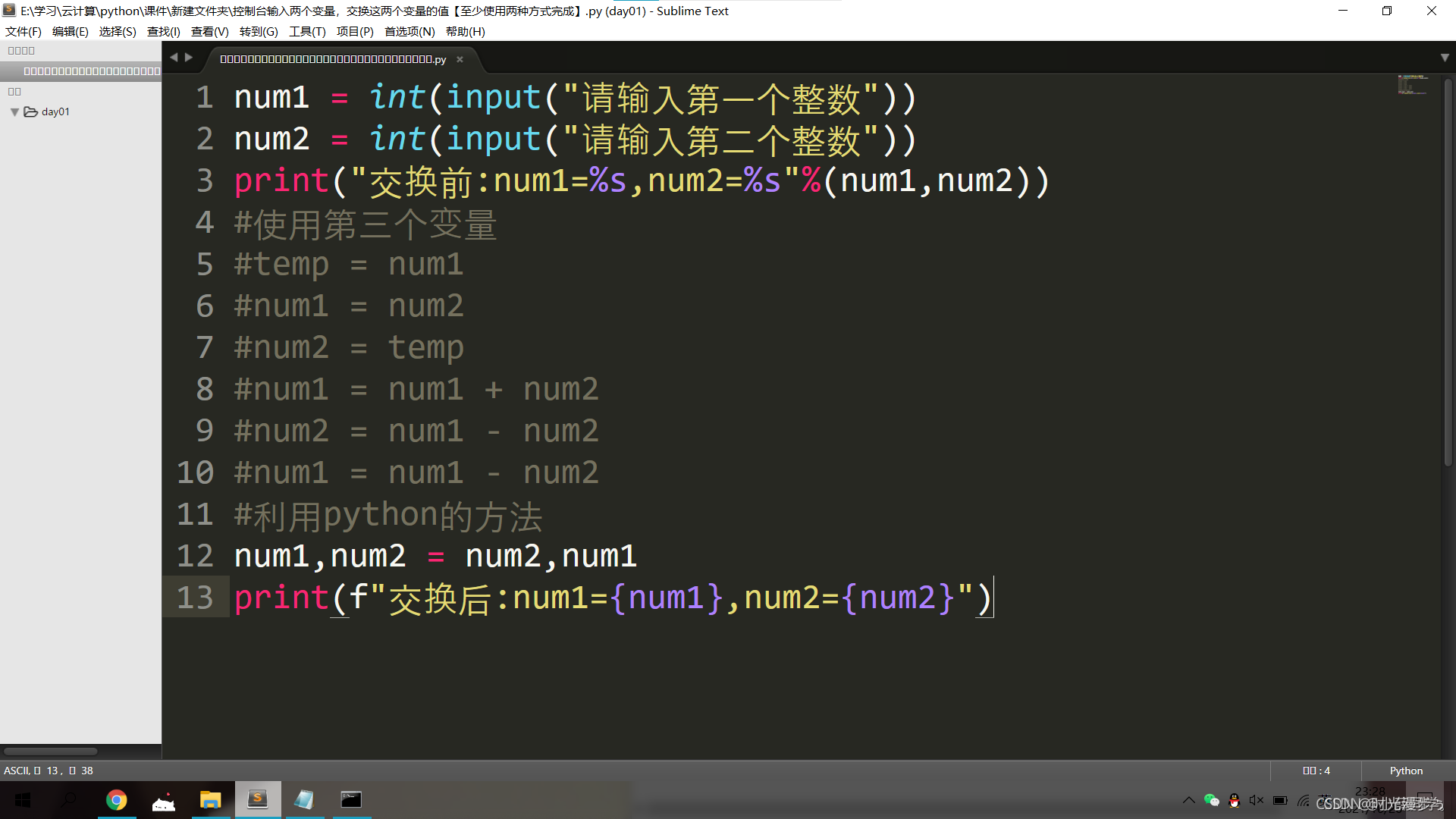Open the white whale app on taskbar
The width and height of the screenshot is (1456, 819).
pos(164,800)
